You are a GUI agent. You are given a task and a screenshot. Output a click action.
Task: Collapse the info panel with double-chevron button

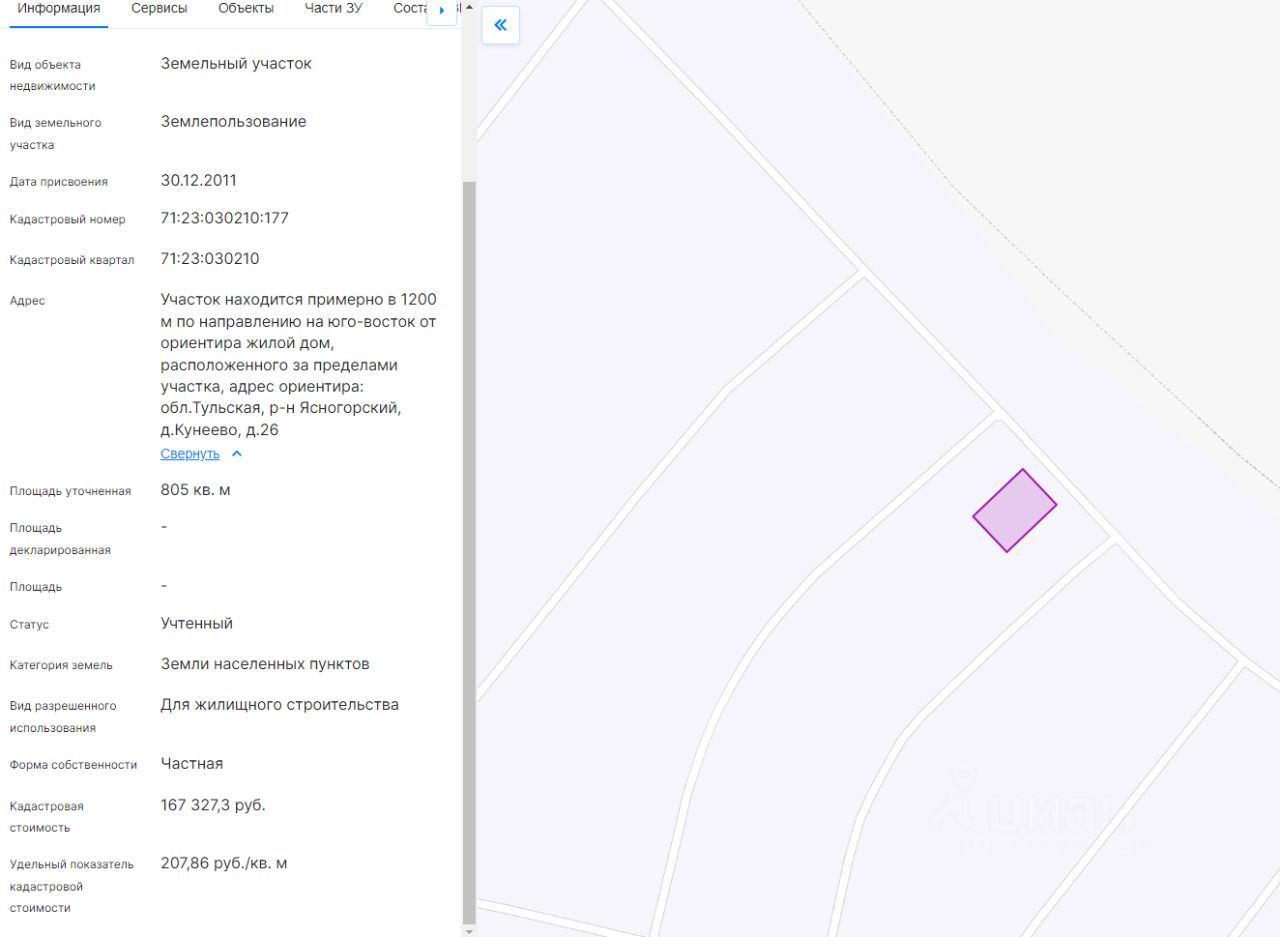point(500,25)
